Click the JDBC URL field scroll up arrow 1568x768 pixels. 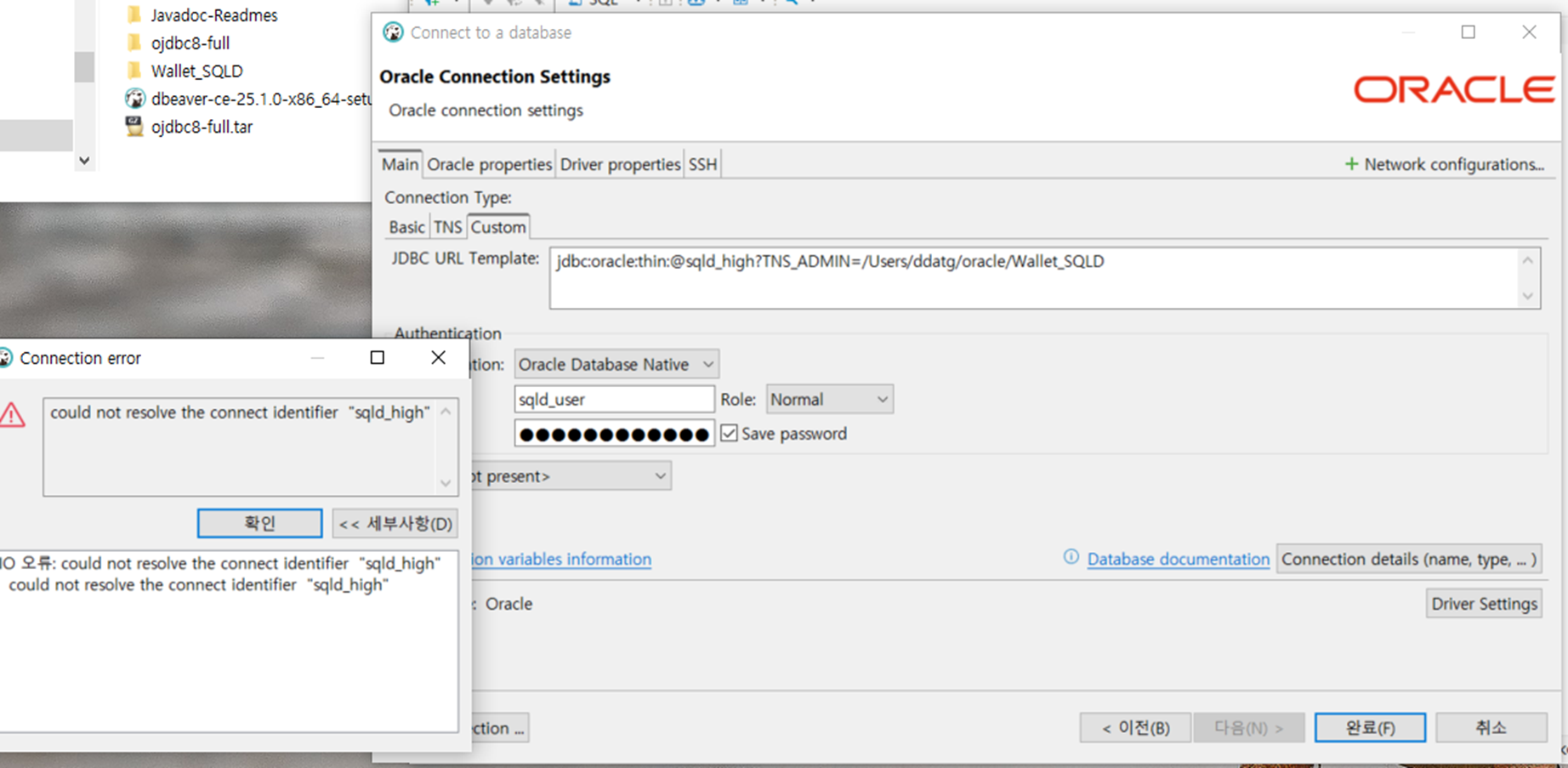point(1528,260)
